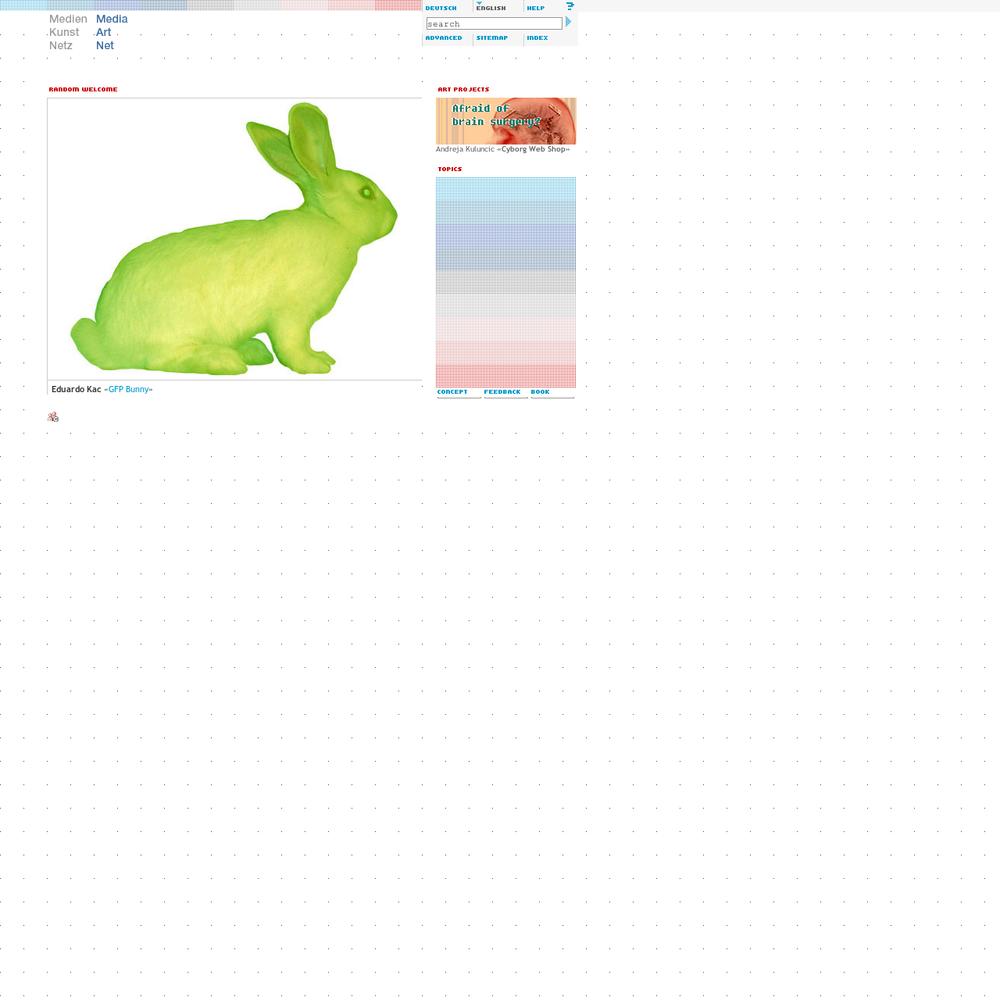1000x1000 pixels.
Task: Click the green GFP Bunny image
Action: click(x=234, y=239)
